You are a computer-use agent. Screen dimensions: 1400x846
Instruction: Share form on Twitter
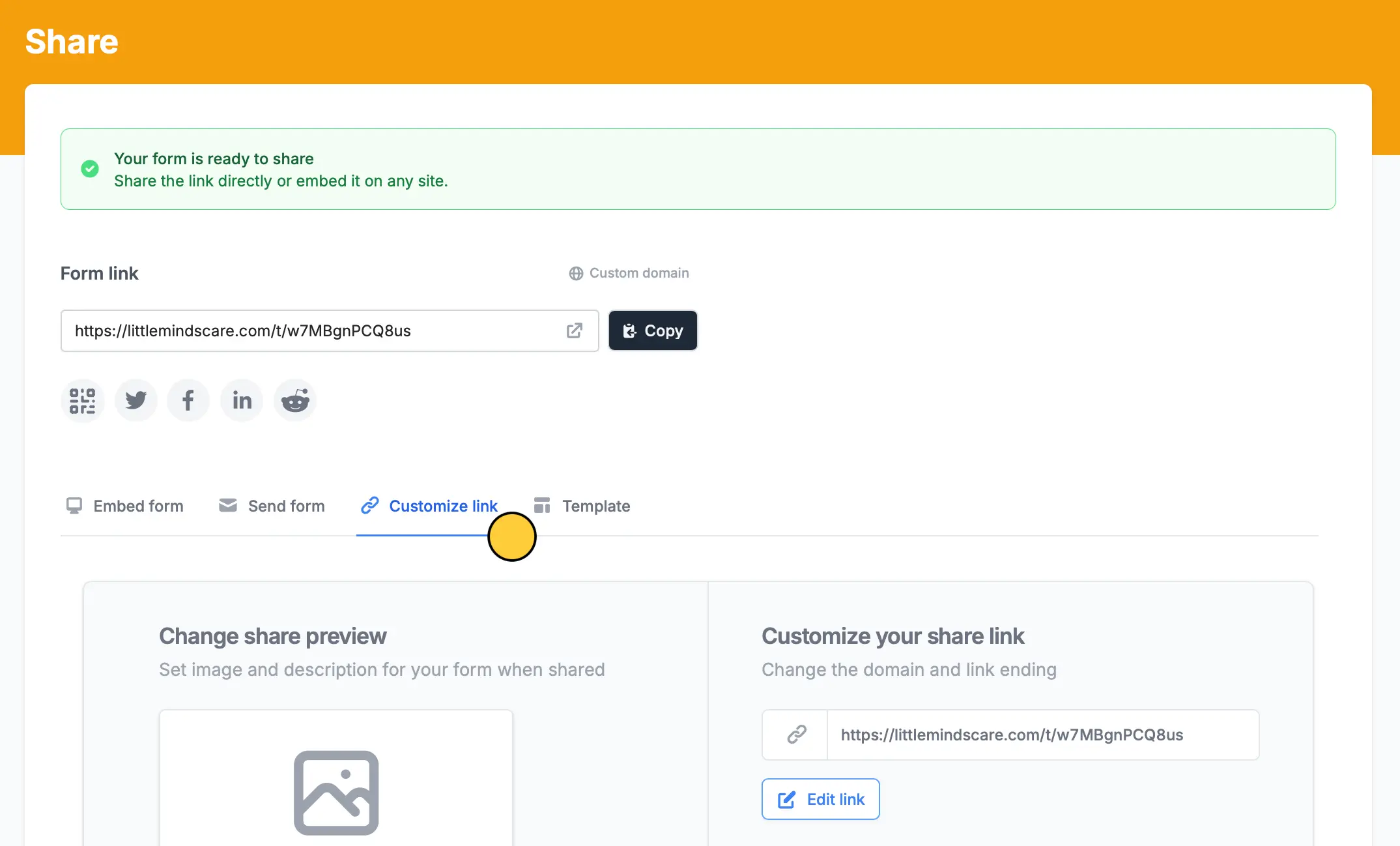coord(136,401)
